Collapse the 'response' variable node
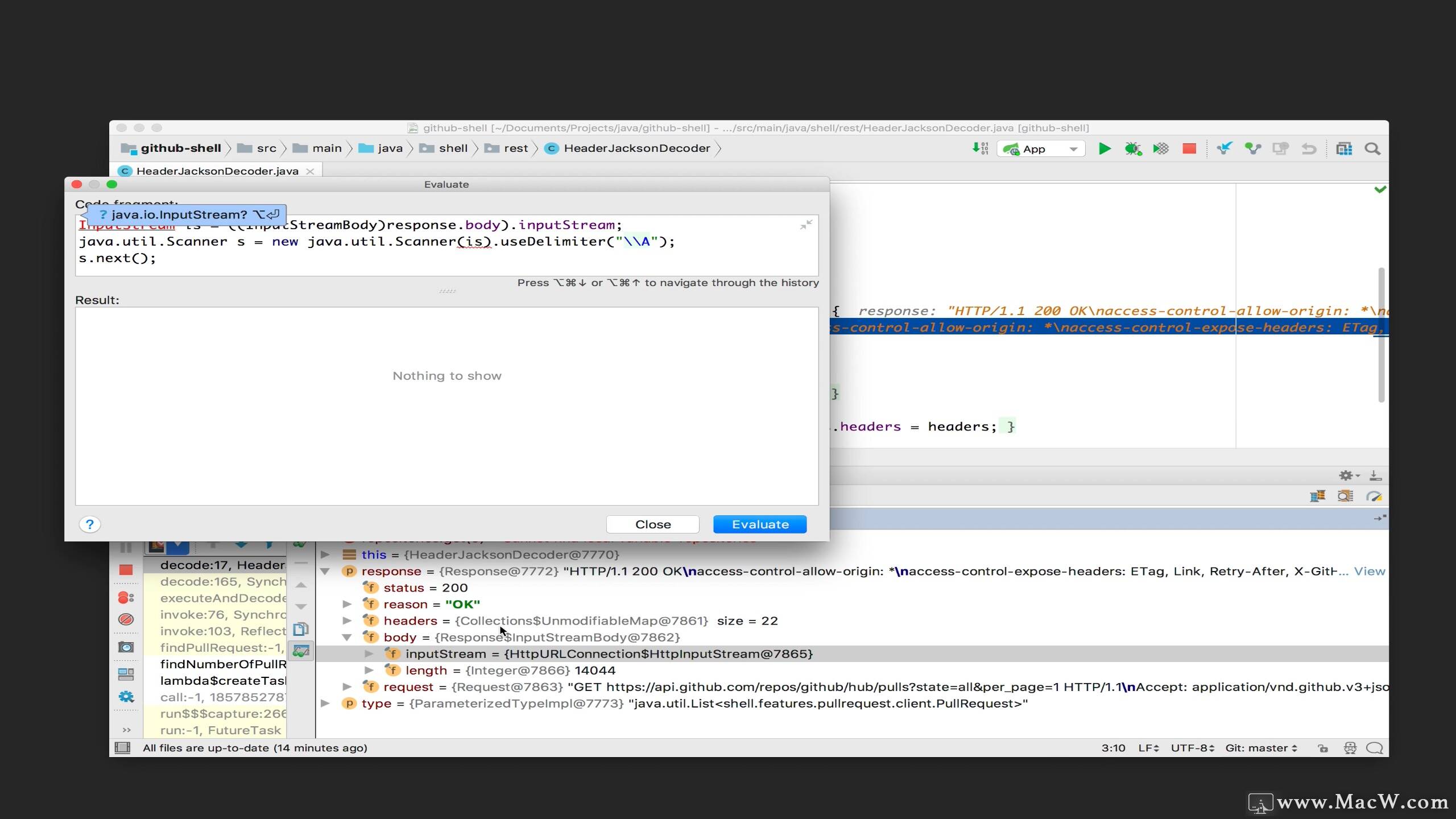1456x819 pixels. (325, 572)
